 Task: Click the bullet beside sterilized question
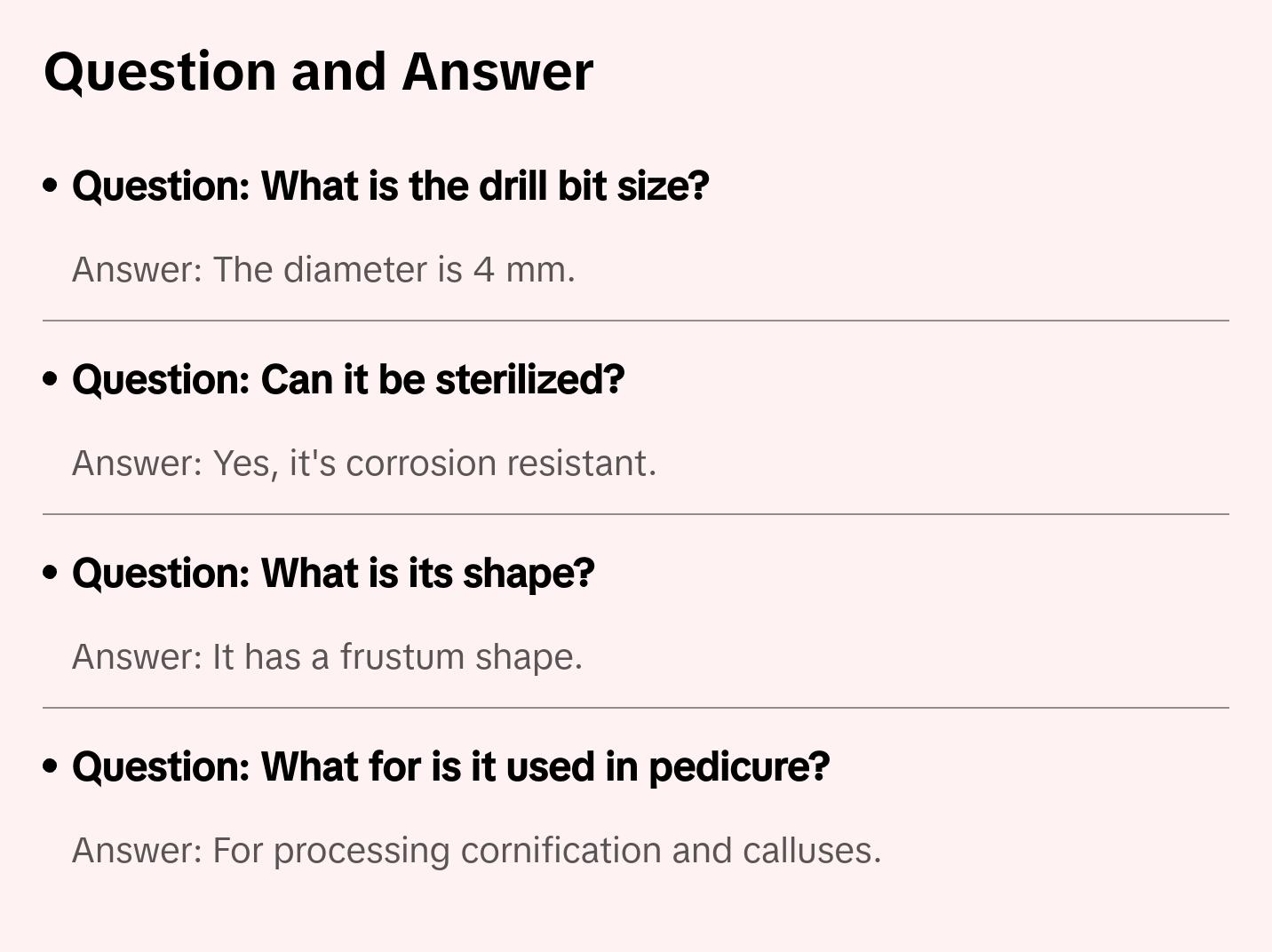point(51,379)
